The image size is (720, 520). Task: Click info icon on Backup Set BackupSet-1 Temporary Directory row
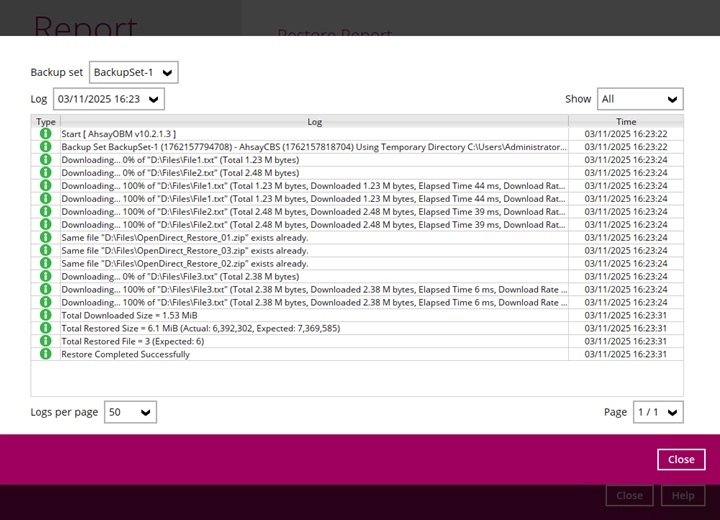point(45,147)
